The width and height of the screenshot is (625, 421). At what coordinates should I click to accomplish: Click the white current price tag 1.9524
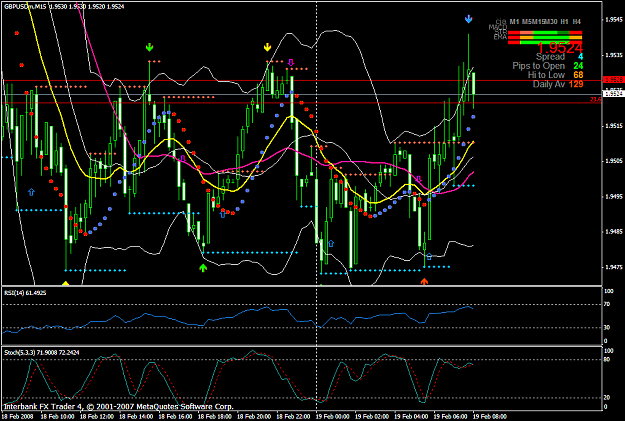613,94
